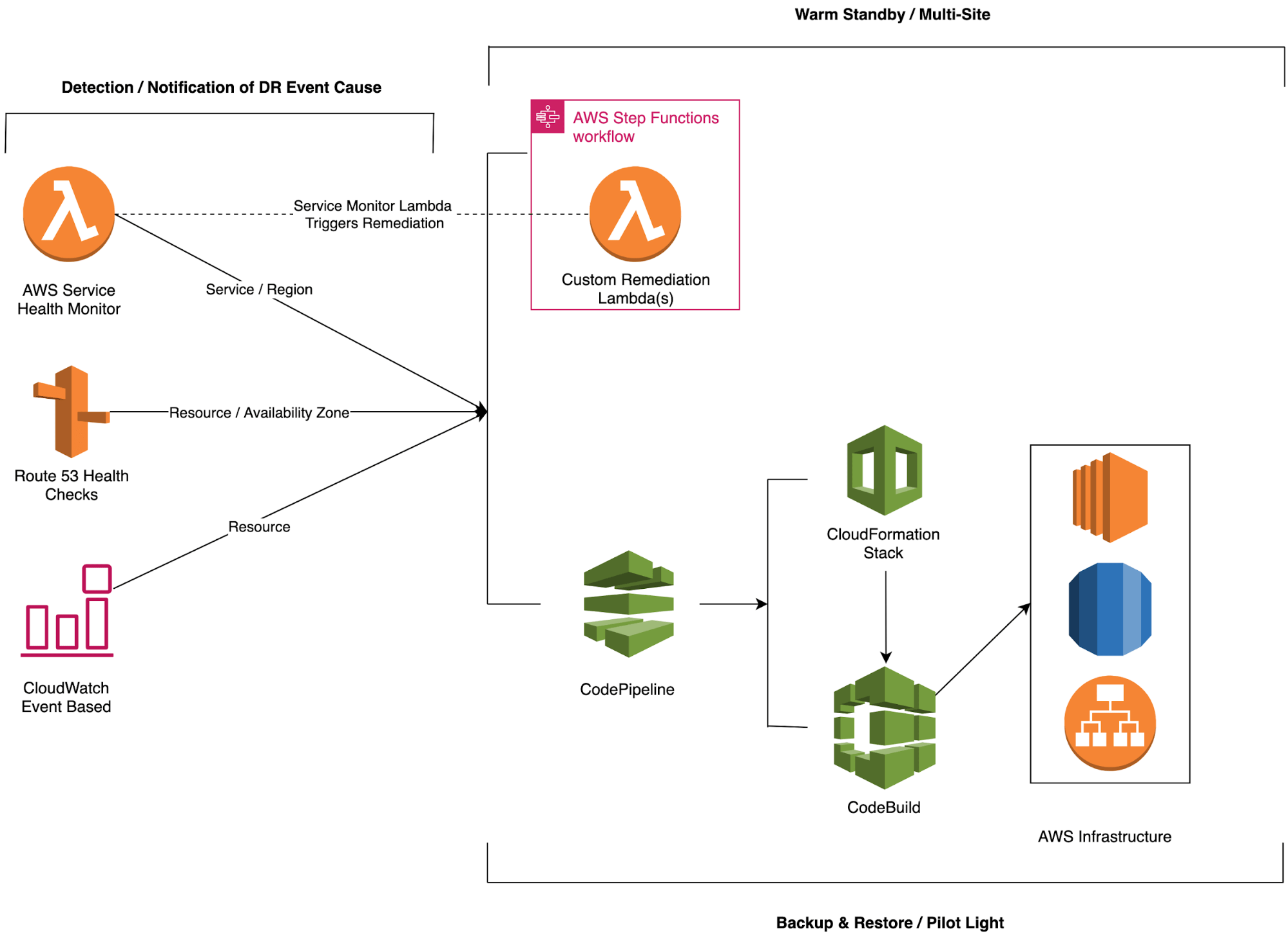Click the Warm Standby / Multi-Site heading

point(892,14)
